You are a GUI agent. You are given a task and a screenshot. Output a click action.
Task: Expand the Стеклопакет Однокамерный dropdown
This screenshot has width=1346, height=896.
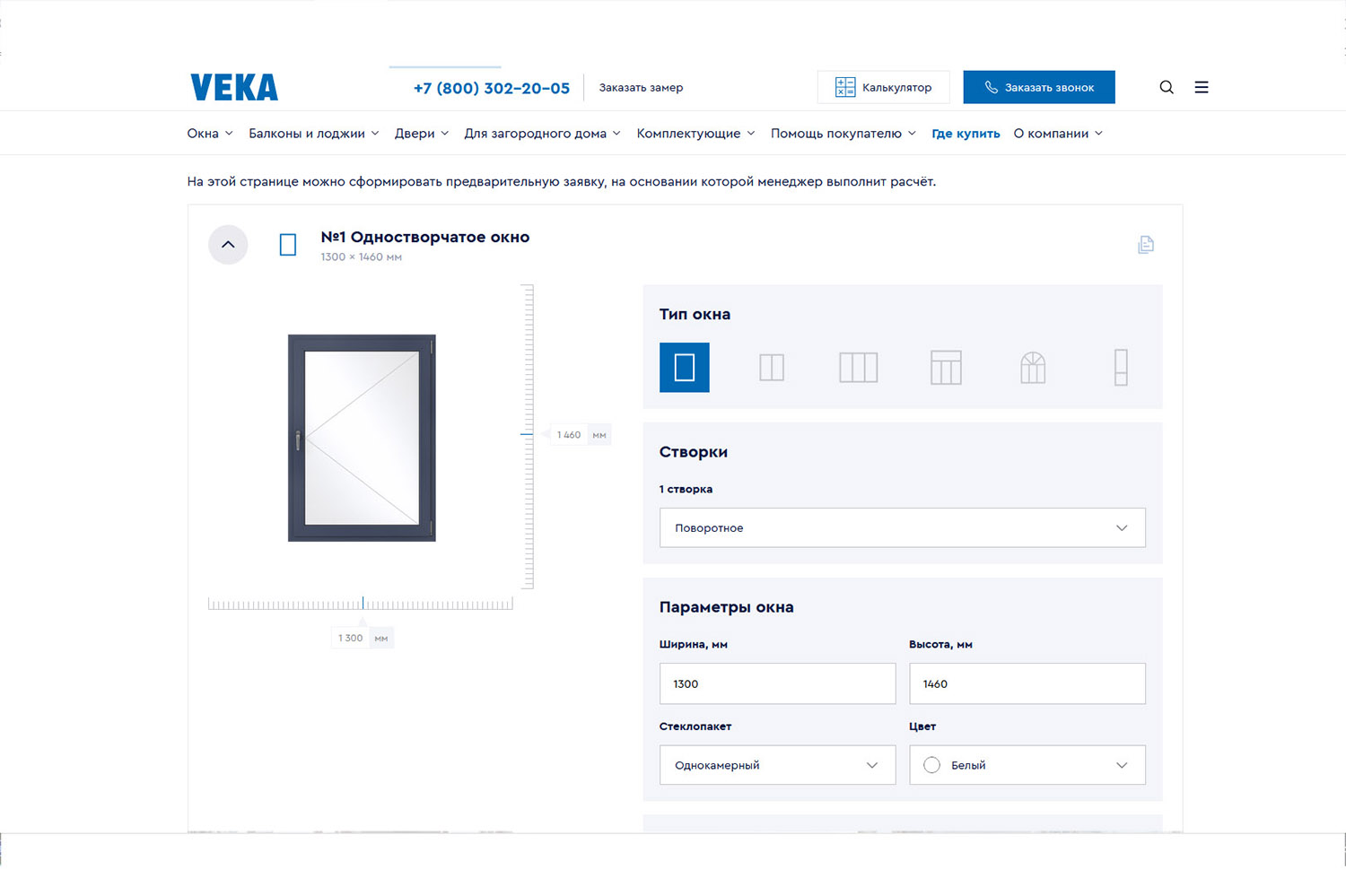click(777, 765)
